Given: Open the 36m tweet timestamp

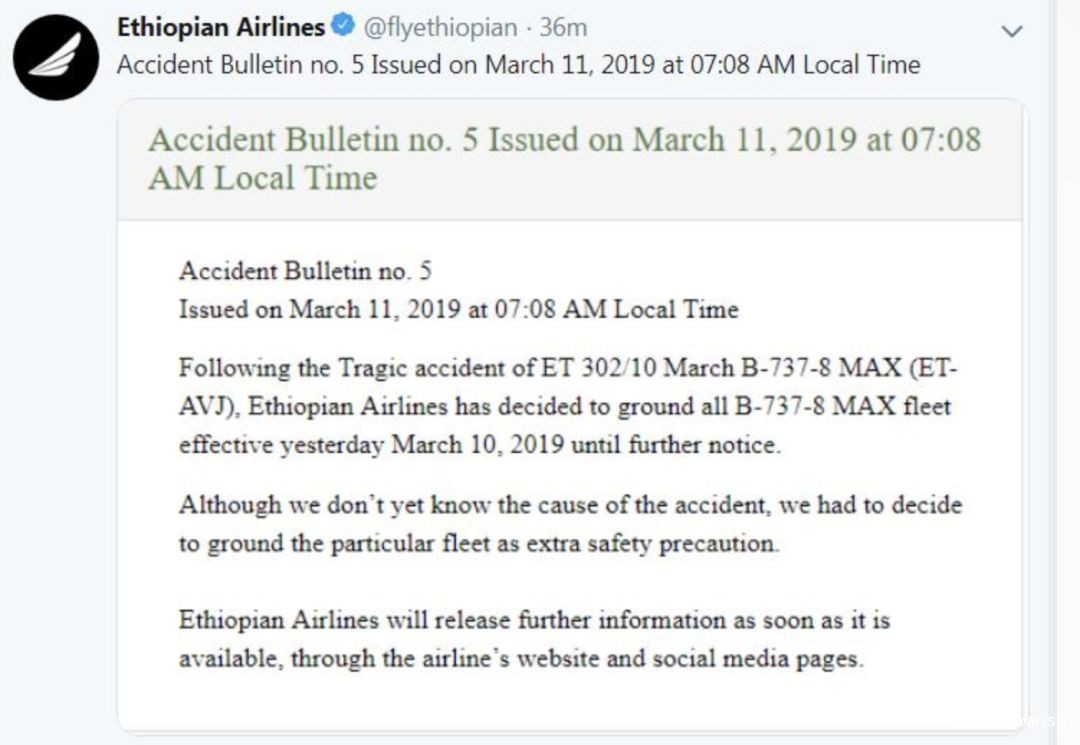Looking at the screenshot, I should [x=563, y=28].
